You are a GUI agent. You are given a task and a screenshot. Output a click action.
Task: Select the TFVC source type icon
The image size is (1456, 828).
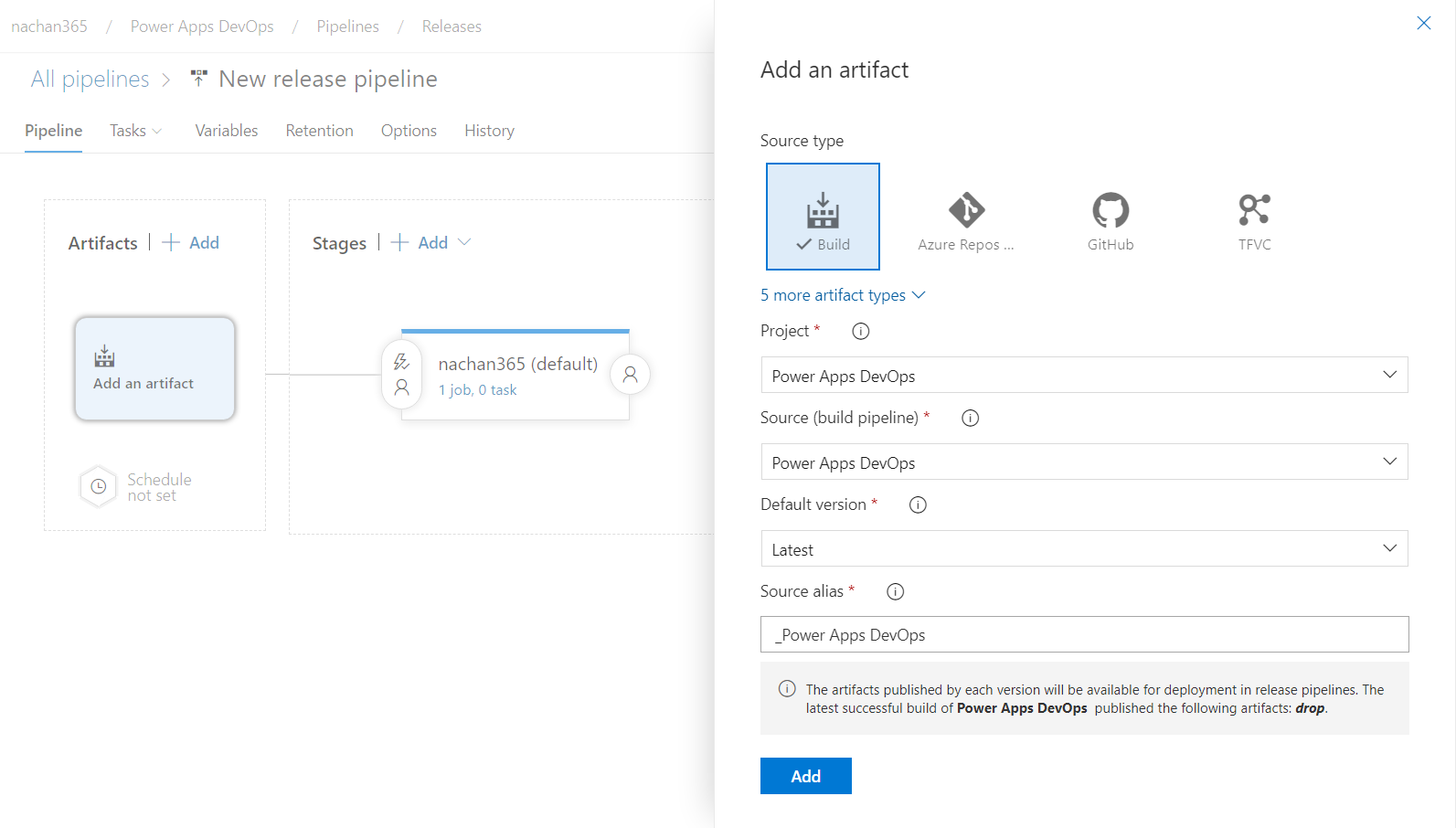pyautogui.click(x=1254, y=220)
